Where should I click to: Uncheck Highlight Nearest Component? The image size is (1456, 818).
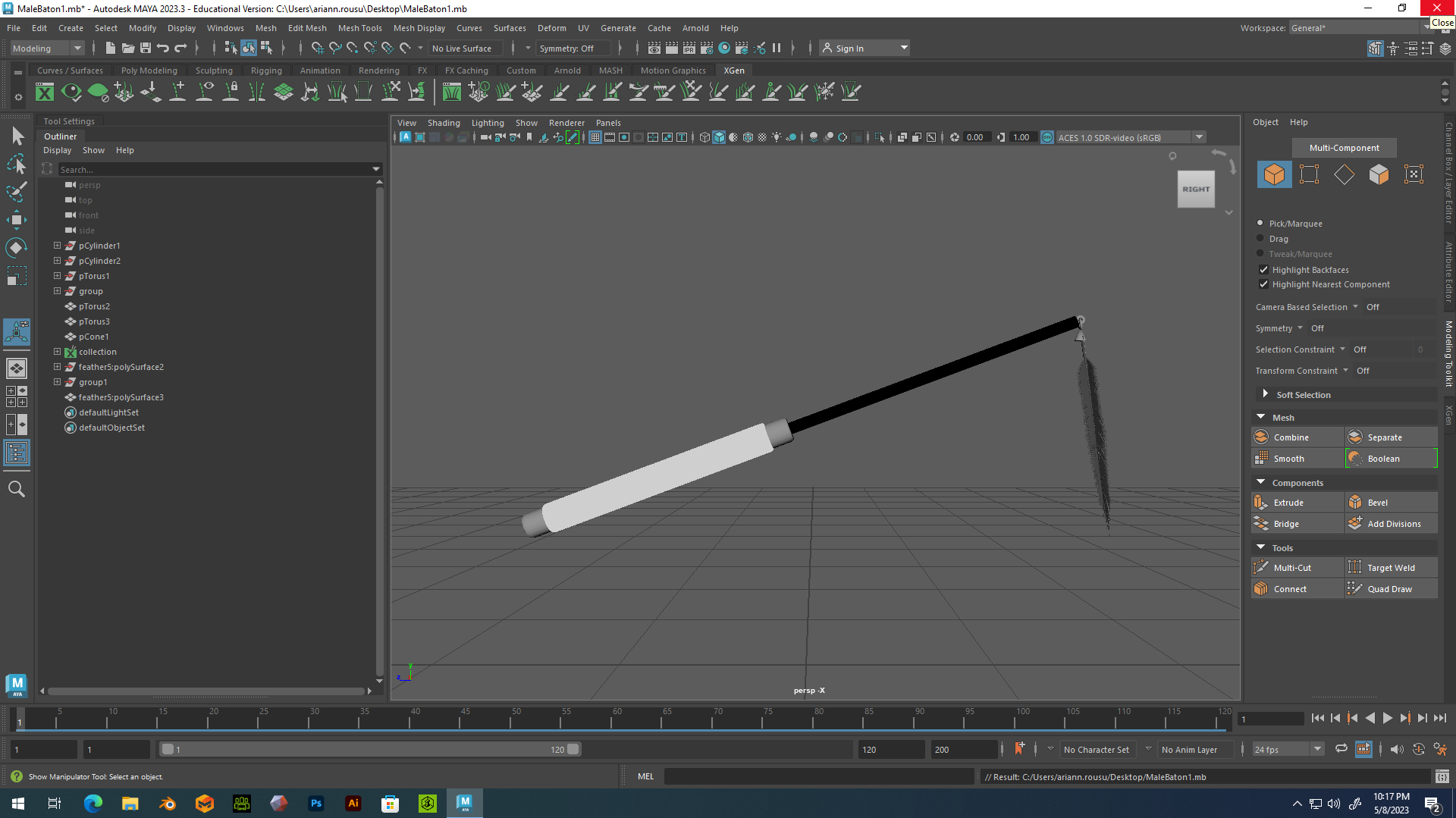point(1263,284)
